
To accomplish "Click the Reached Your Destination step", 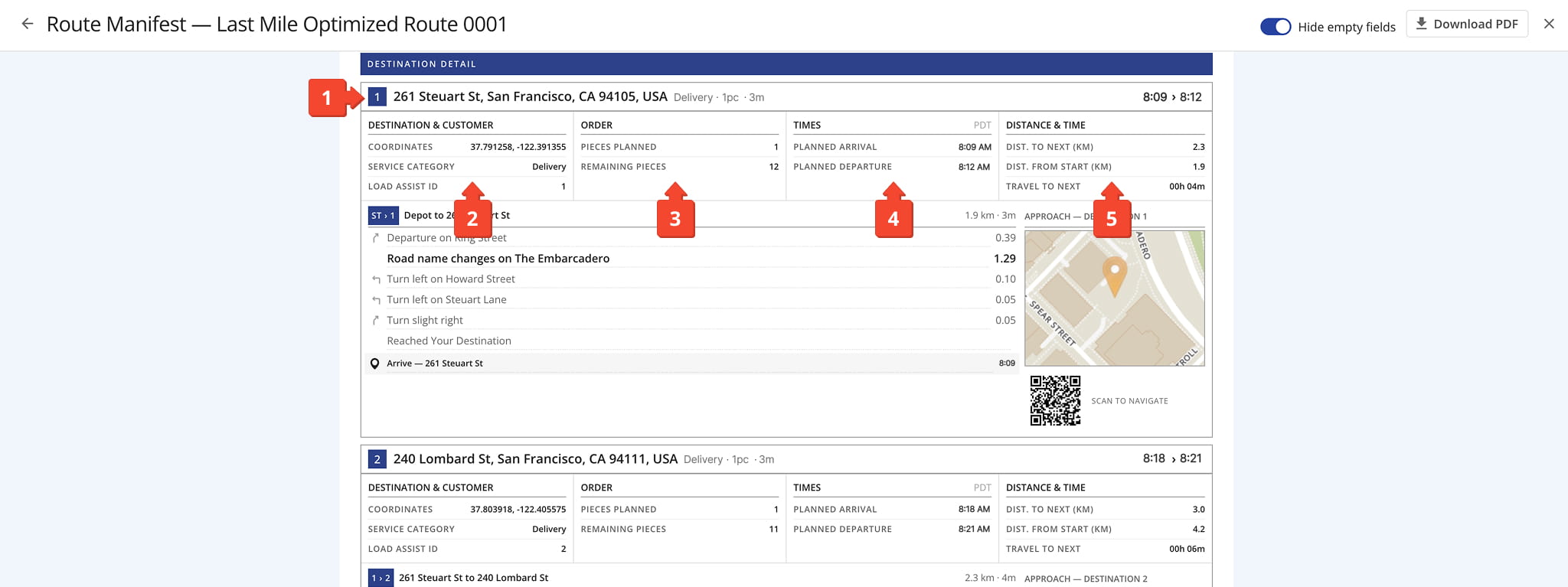I will pos(449,341).
